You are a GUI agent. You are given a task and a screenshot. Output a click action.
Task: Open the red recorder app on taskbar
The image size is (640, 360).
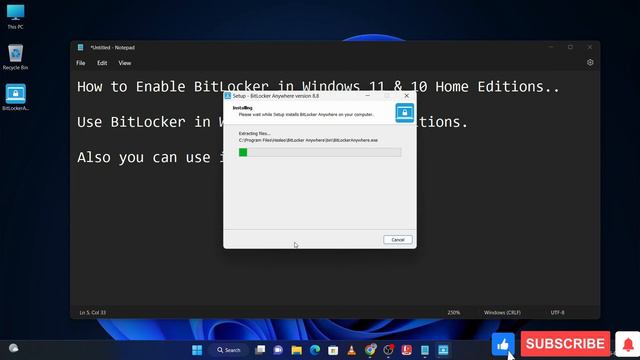407,350
